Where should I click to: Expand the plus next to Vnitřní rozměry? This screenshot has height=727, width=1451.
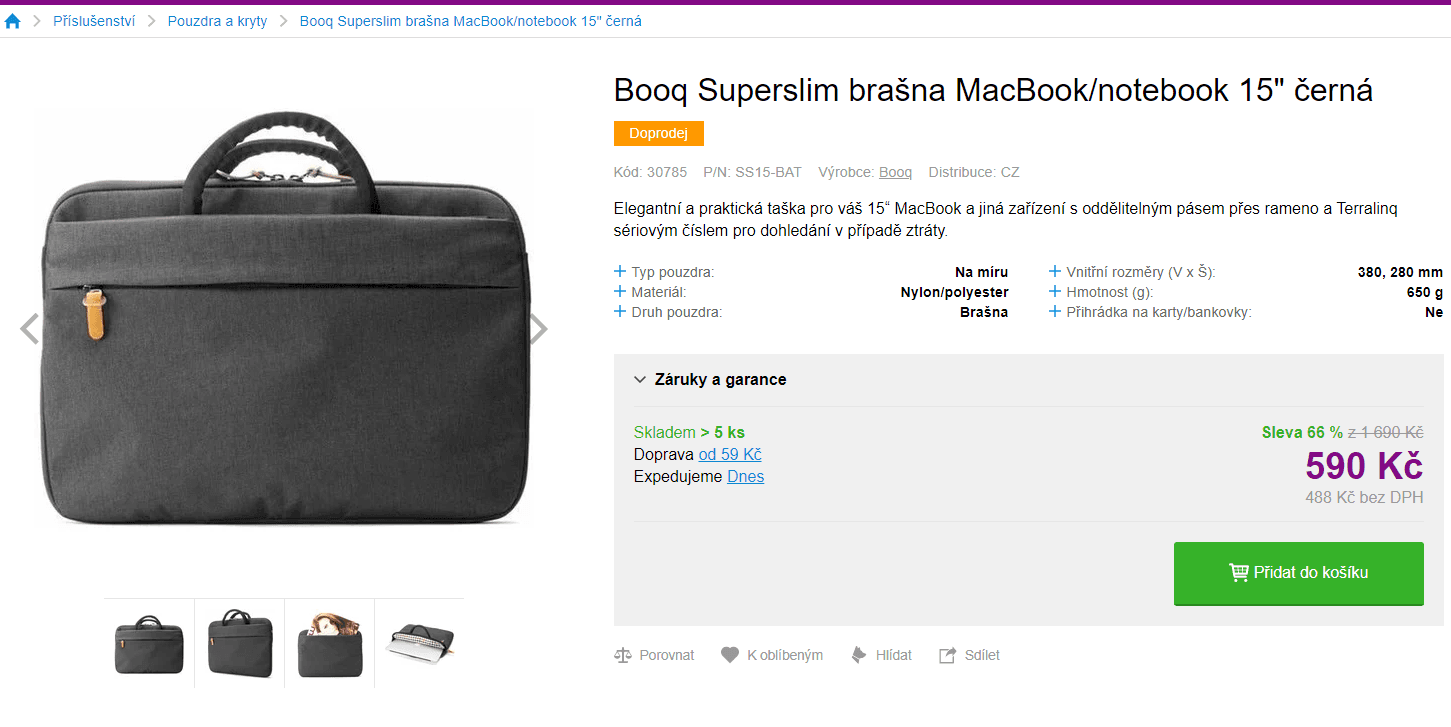coord(1053,271)
